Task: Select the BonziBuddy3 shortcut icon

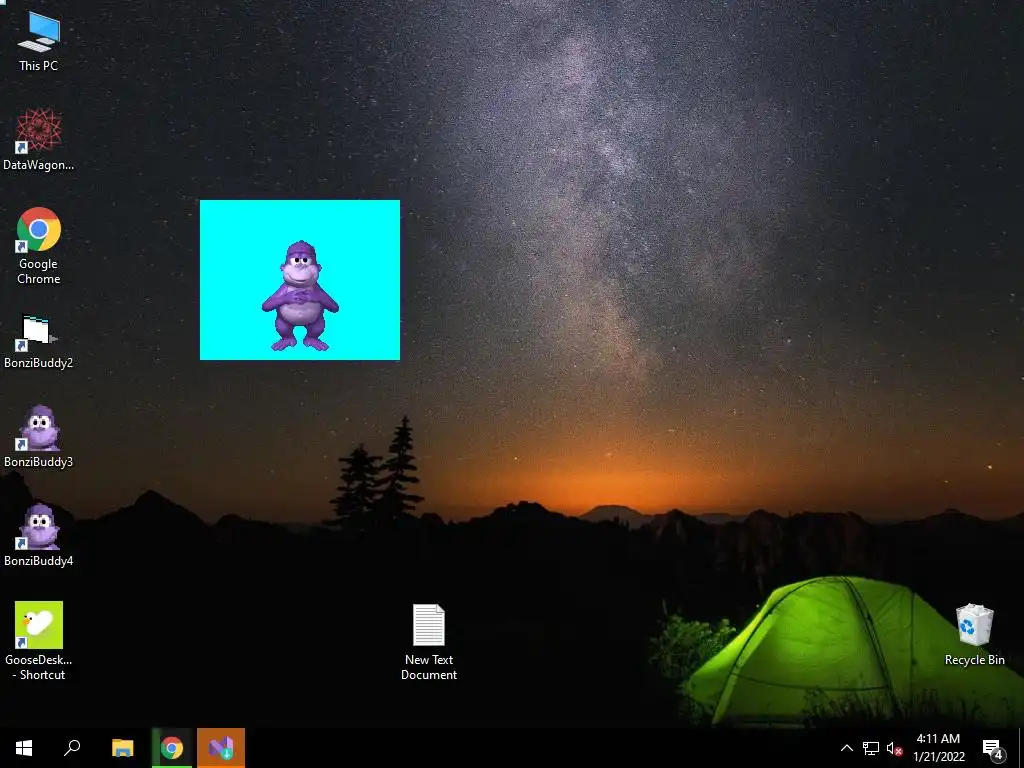Action: click(x=39, y=436)
